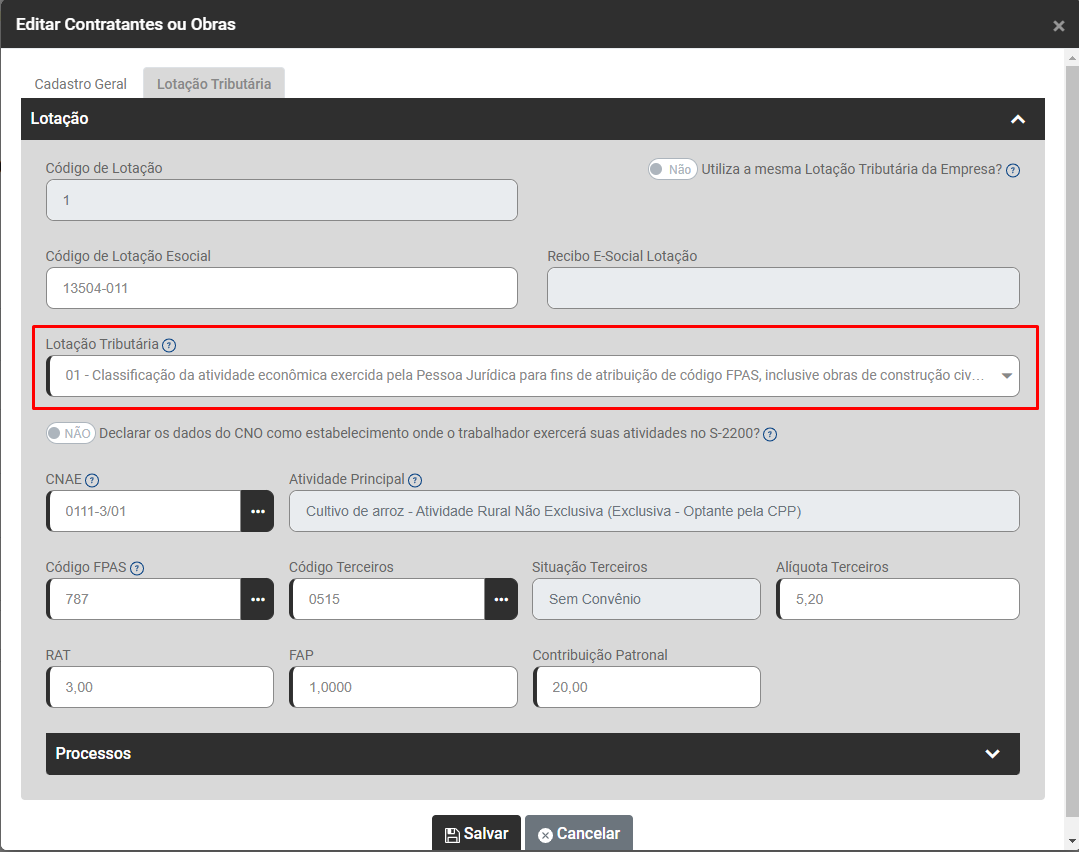Open CNAE lookup ellipsis button
Viewport: 1079px width, 852px height.
257,511
